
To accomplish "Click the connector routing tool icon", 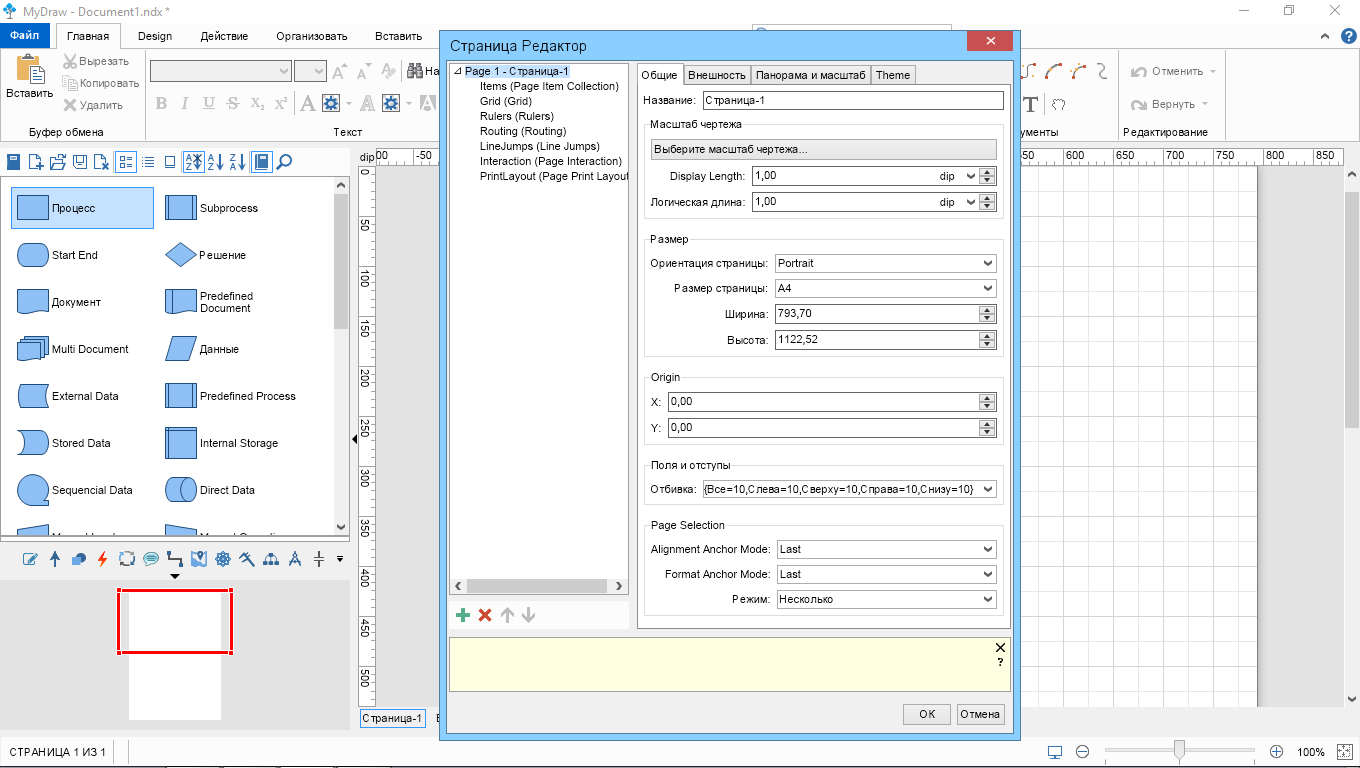I will point(175,559).
